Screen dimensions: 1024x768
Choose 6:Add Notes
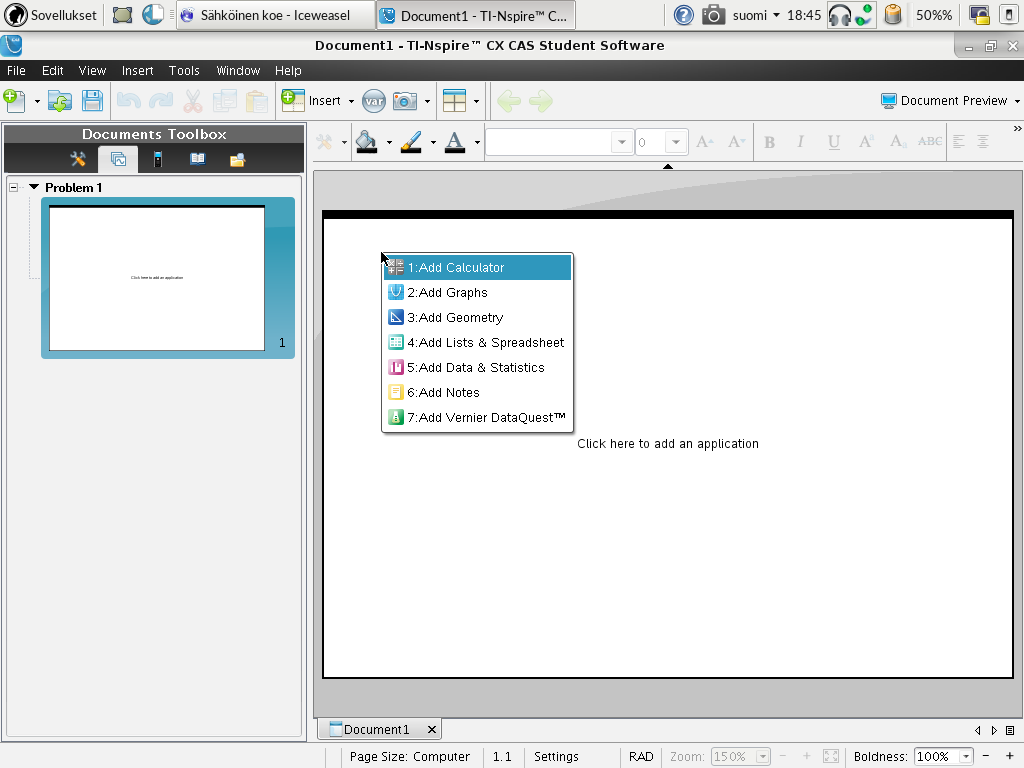(x=477, y=392)
